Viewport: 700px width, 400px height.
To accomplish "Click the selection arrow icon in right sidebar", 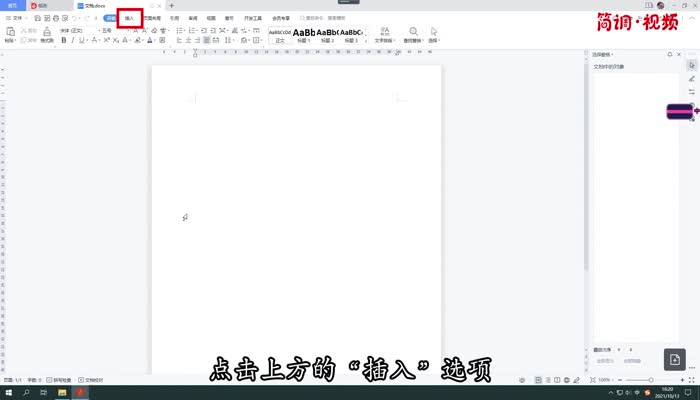I will [691, 64].
